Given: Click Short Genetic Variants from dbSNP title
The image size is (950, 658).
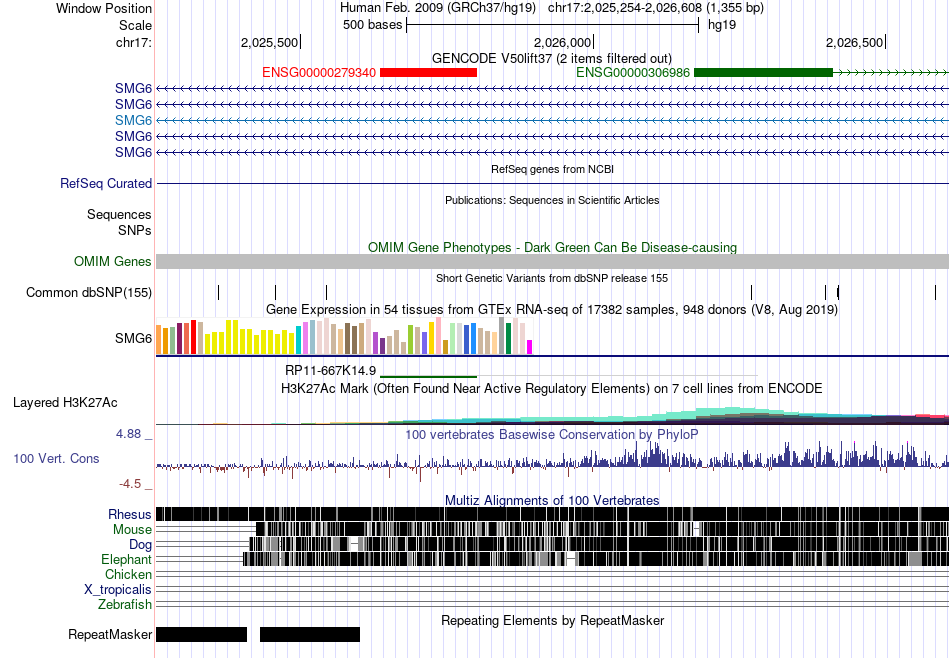Looking at the screenshot, I should point(552,278).
